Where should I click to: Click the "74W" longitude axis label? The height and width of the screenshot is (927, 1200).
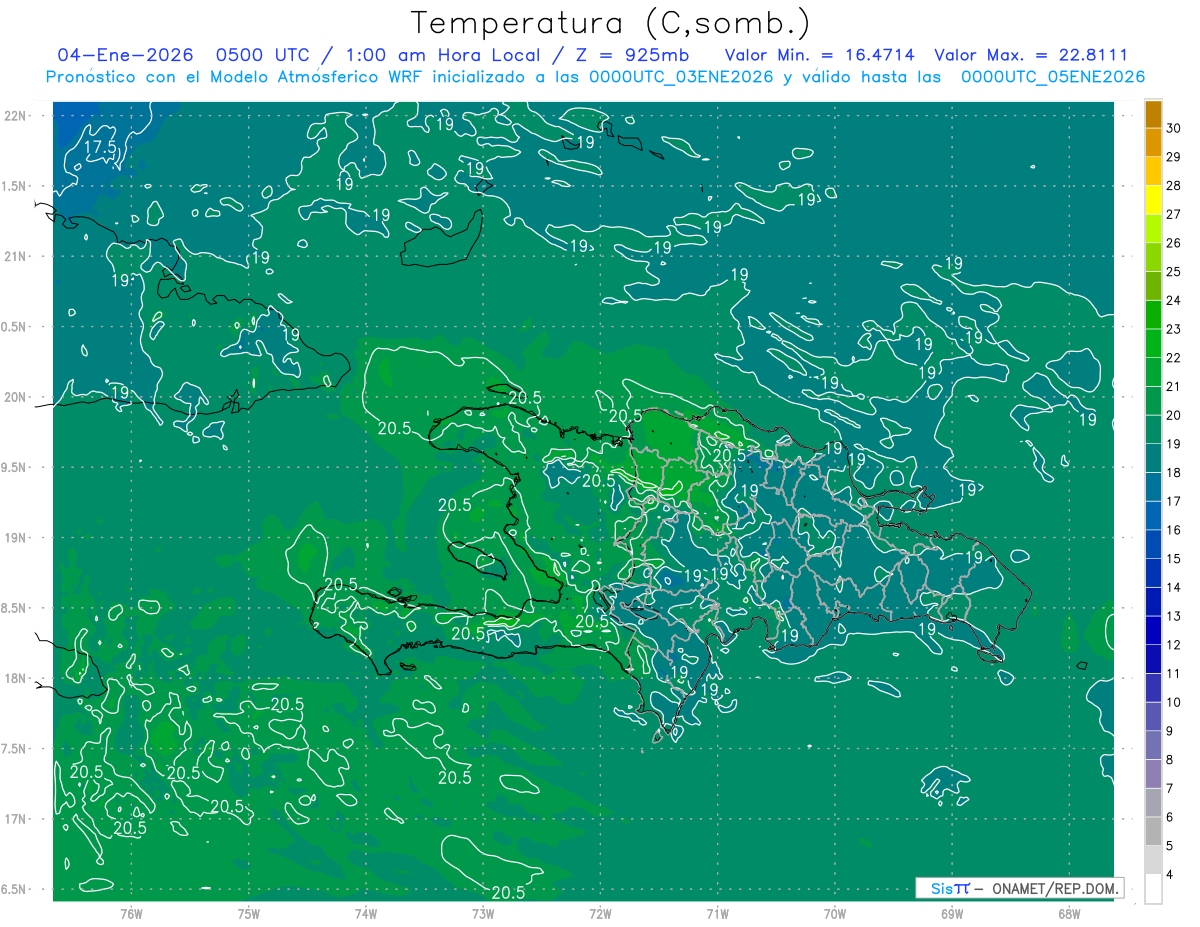[x=366, y=913]
